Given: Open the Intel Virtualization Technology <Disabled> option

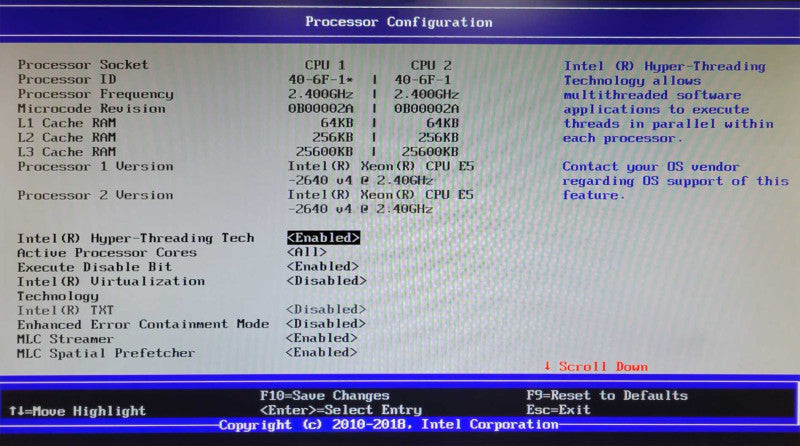Looking at the screenshot, I should point(327,281).
